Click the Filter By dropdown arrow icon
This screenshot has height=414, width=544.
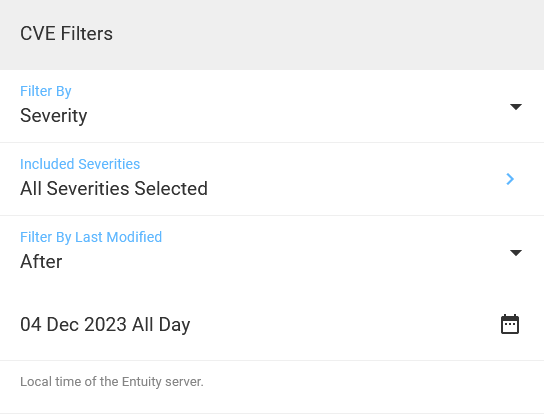point(516,107)
